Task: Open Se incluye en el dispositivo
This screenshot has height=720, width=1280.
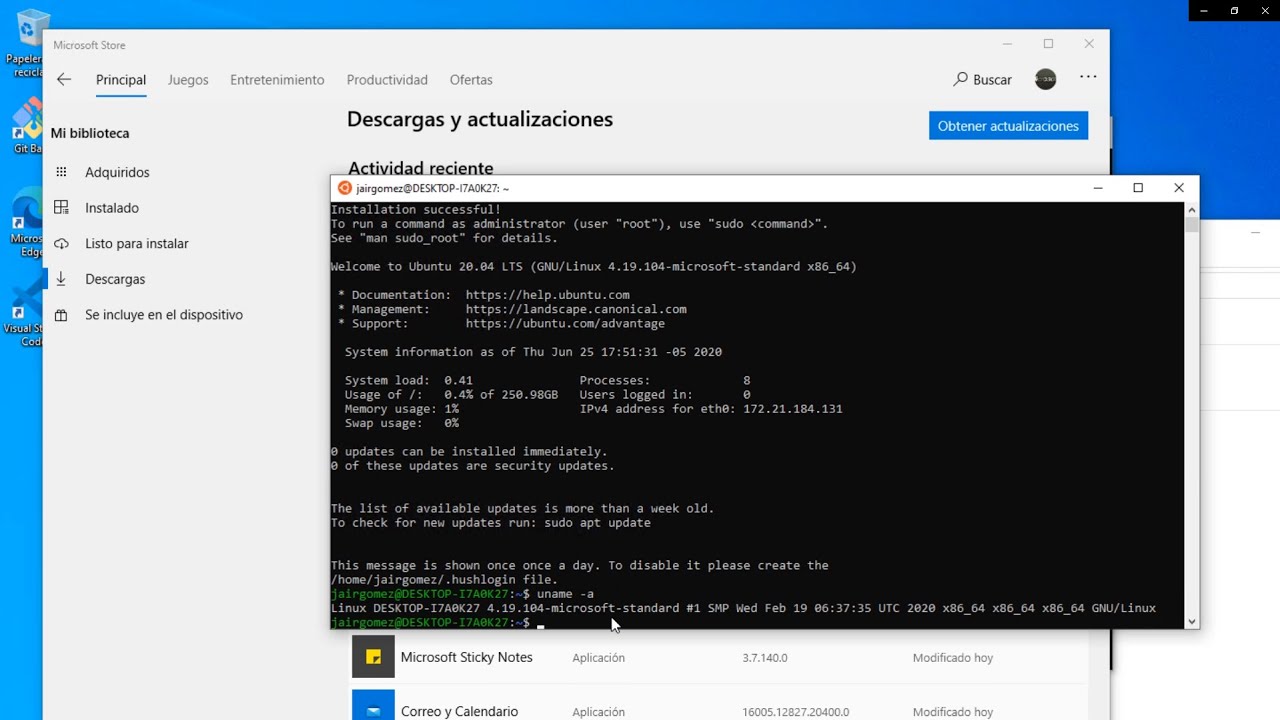Action: [x=164, y=315]
